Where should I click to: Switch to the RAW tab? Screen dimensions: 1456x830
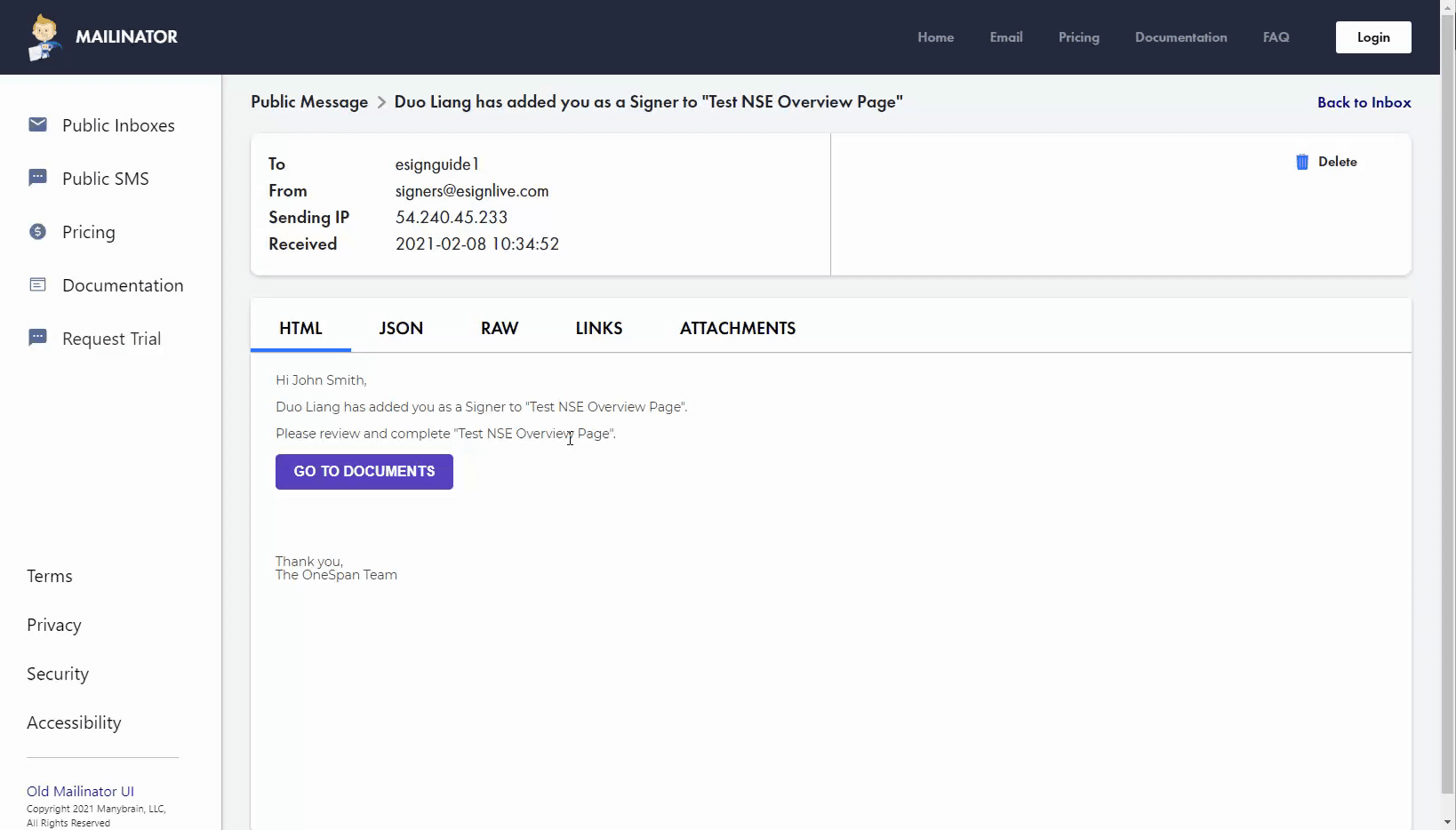pos(500,328)
